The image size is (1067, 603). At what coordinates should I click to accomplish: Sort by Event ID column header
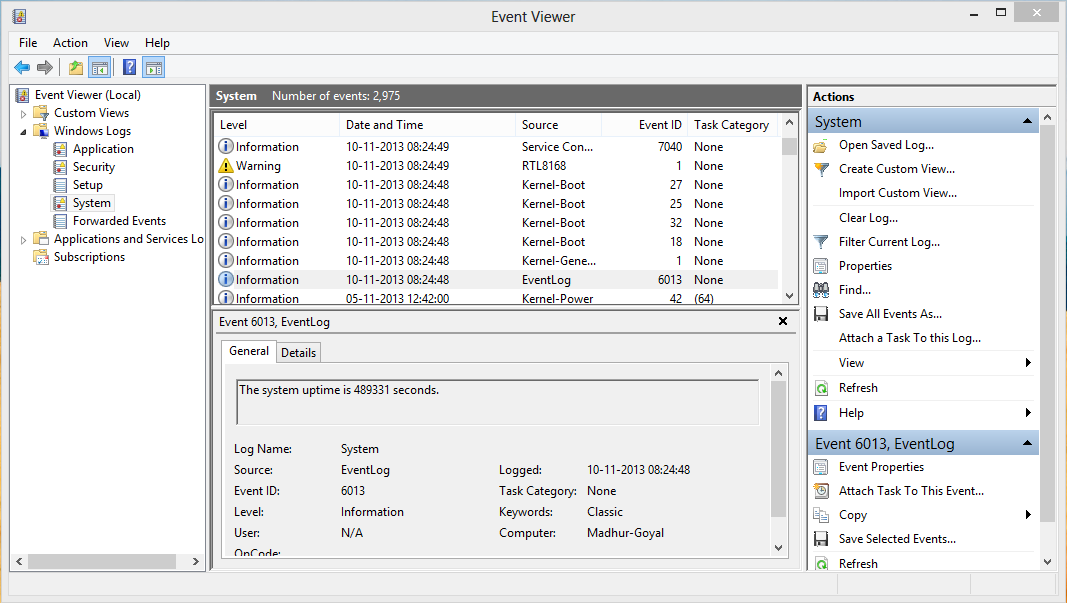click(x=644, y=125)
